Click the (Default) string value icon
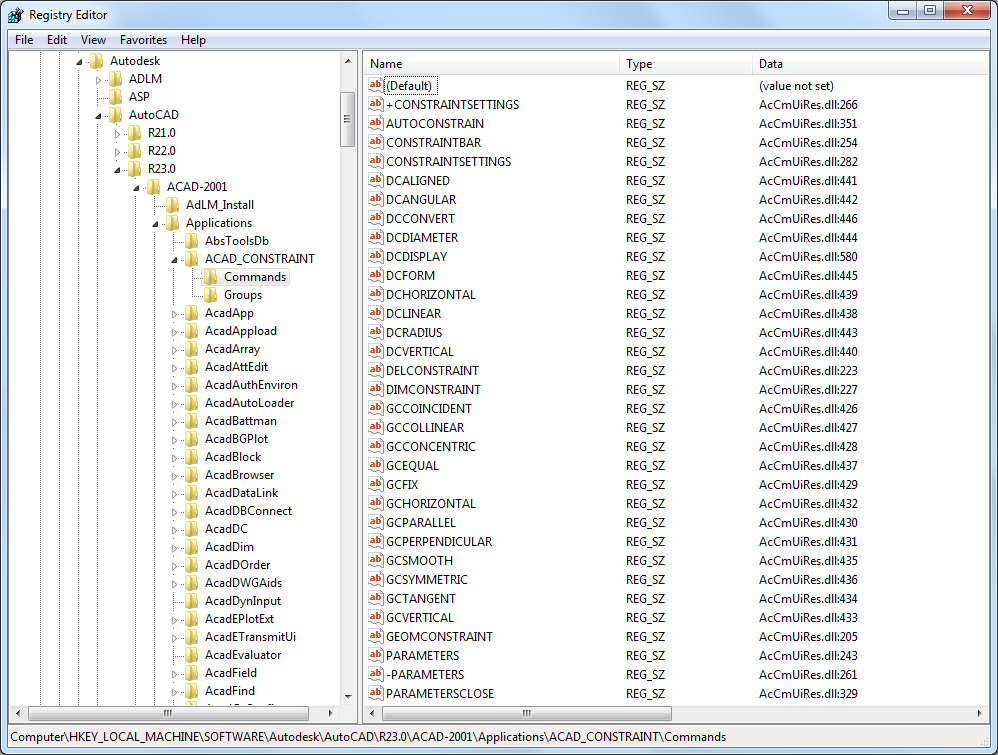 pos(376,85)
